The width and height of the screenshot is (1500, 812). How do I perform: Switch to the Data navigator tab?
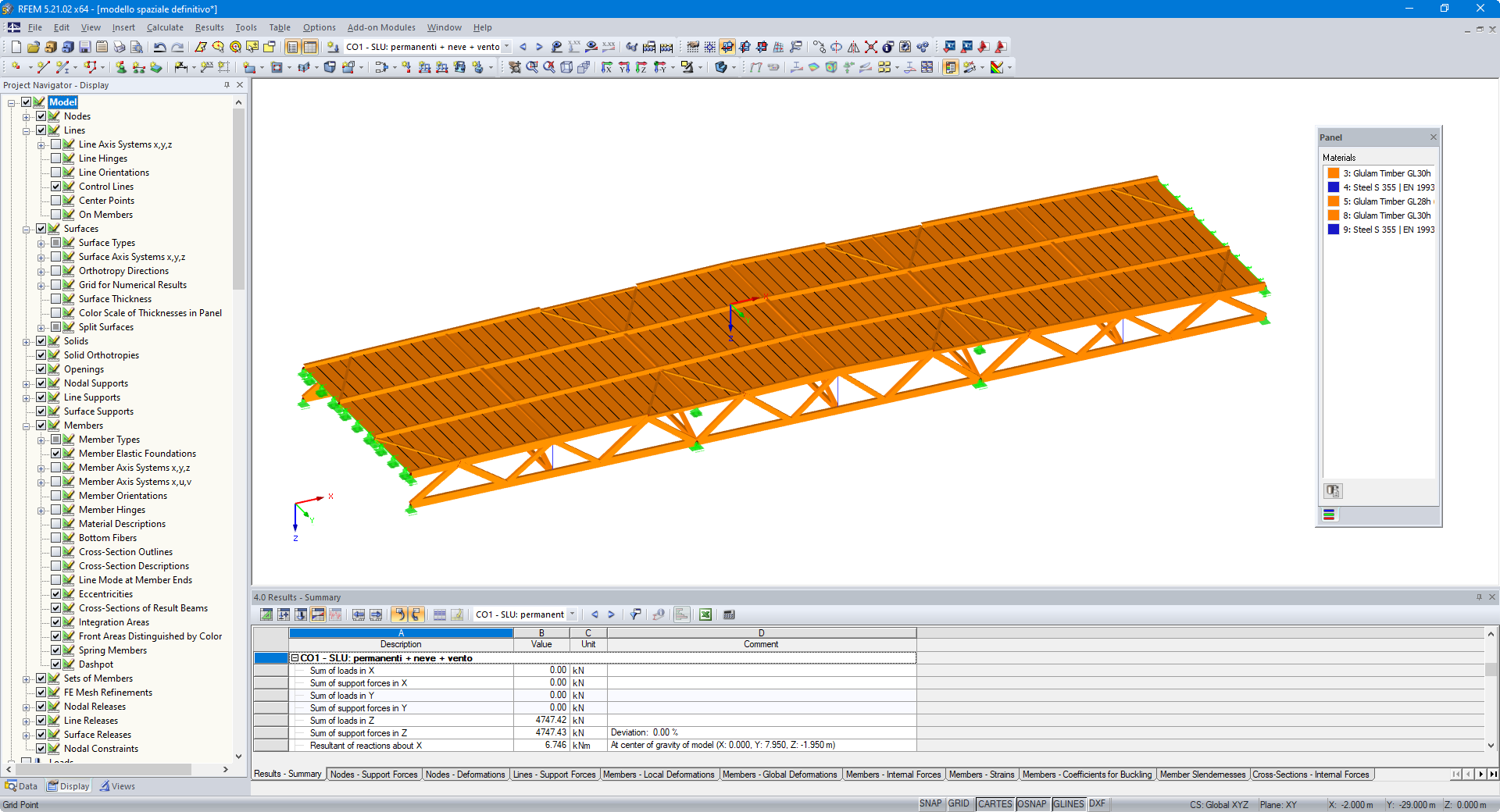21,786
